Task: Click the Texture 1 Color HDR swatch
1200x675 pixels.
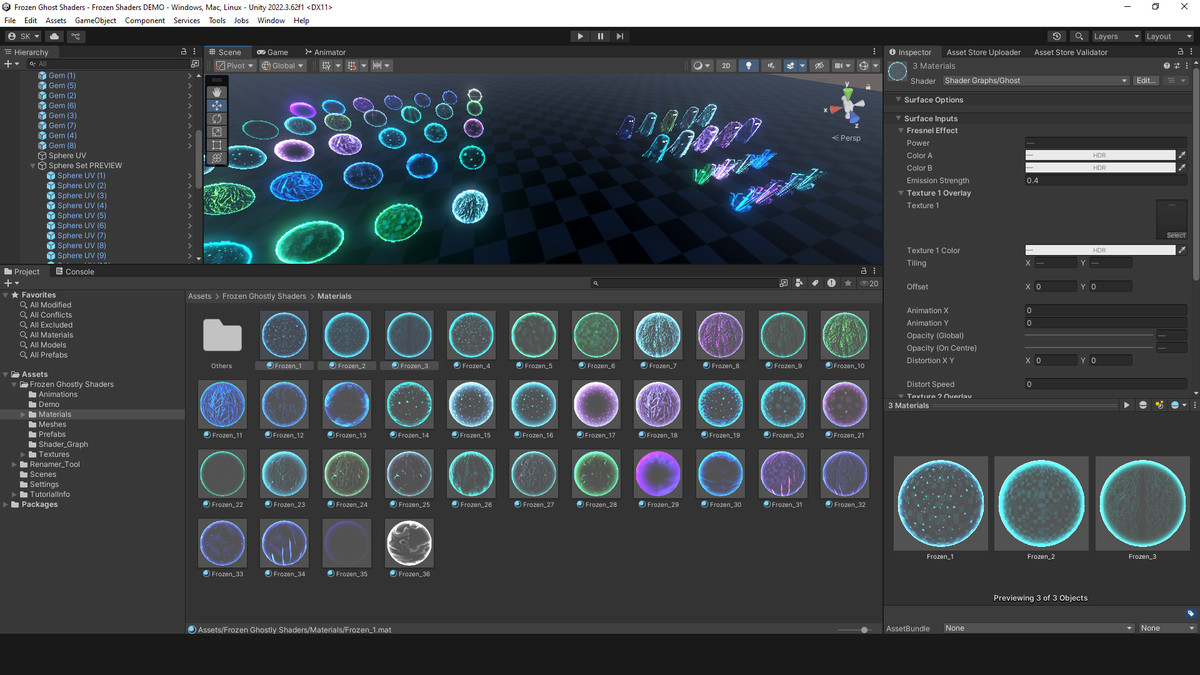Action: click(1099, 250)
